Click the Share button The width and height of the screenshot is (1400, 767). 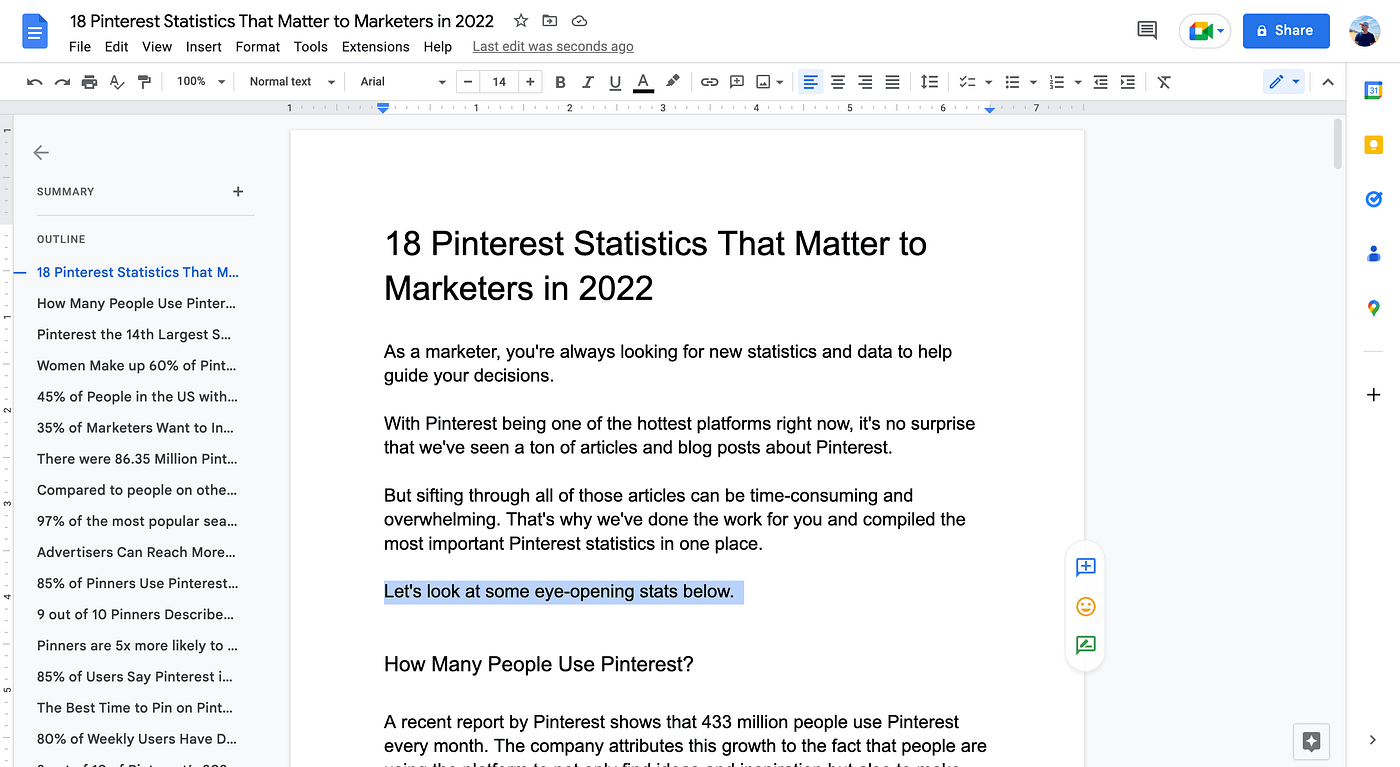(x=1286, y=31)
